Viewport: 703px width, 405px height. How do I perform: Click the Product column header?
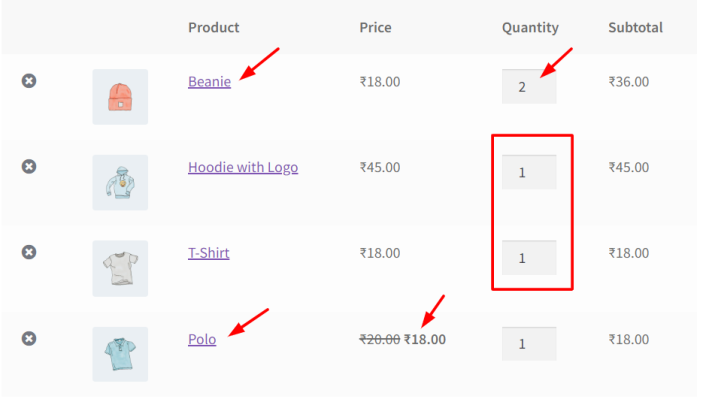click(x=213, y=27)
